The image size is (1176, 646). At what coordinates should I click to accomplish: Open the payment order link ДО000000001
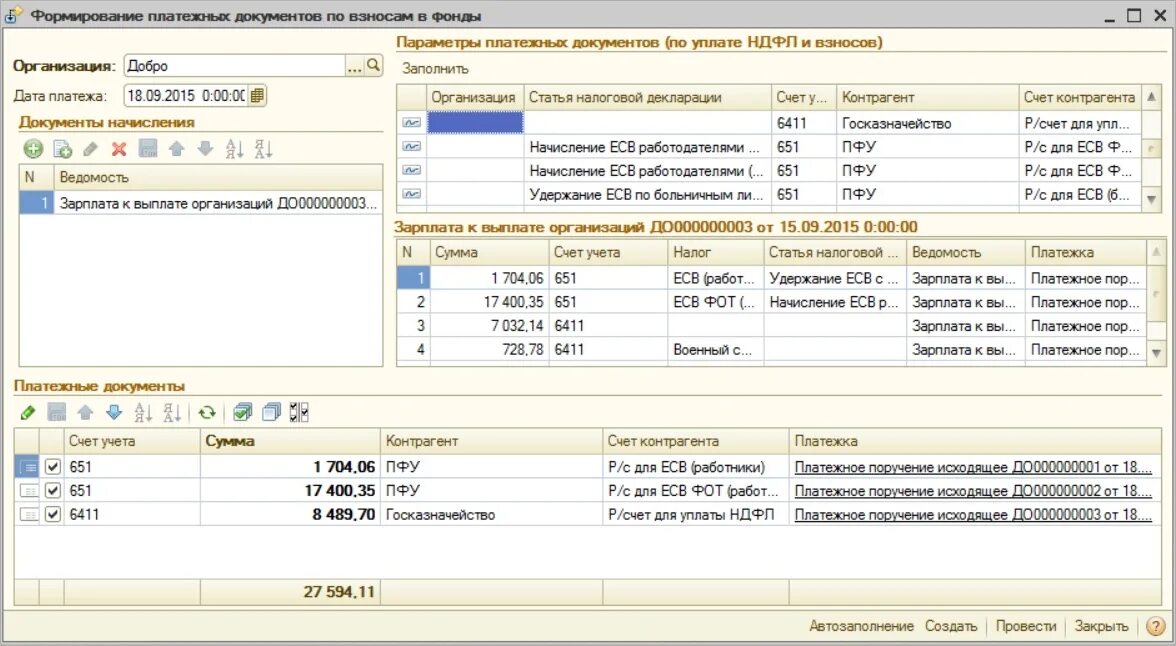973,467
